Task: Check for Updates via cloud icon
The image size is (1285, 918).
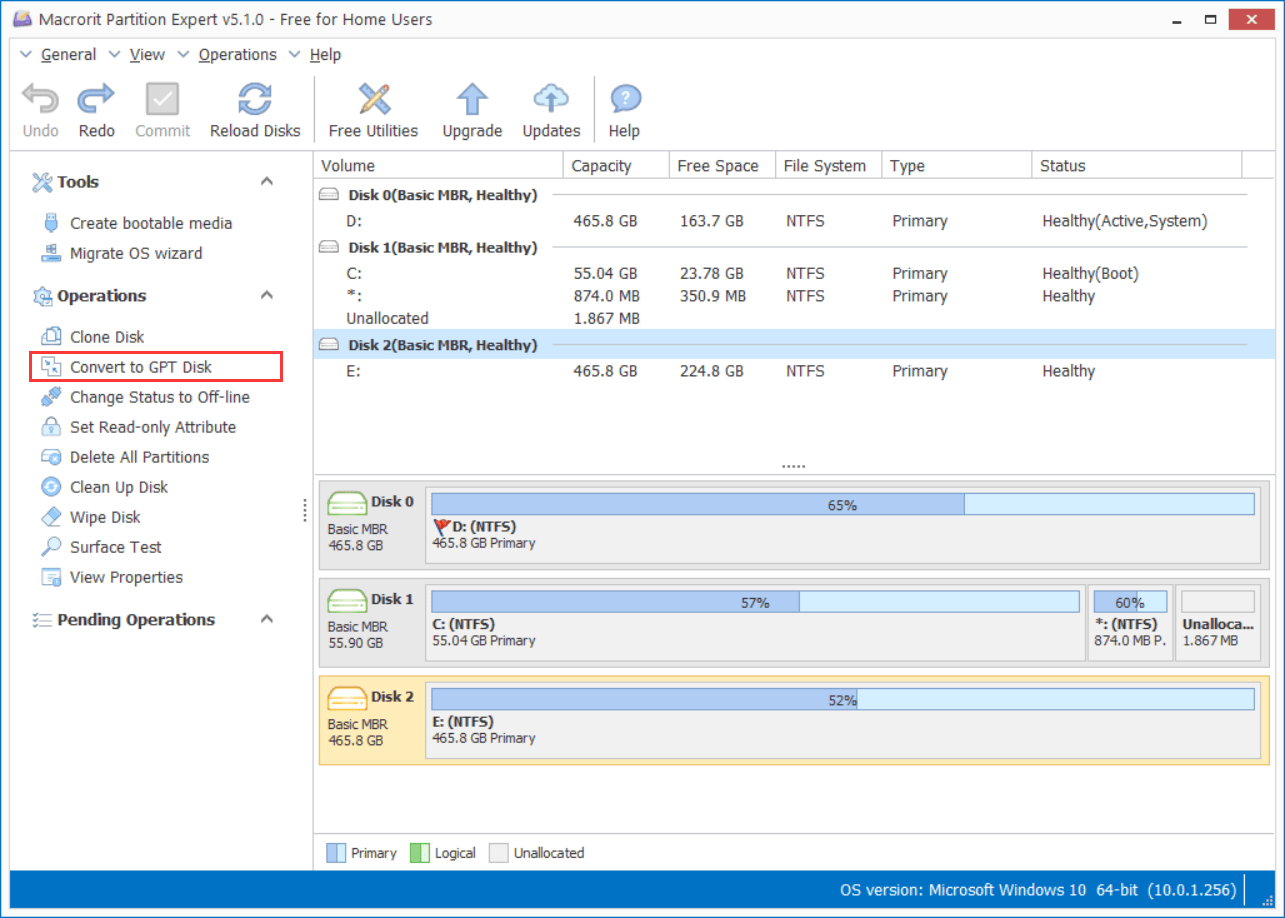Action: (551, 99)
